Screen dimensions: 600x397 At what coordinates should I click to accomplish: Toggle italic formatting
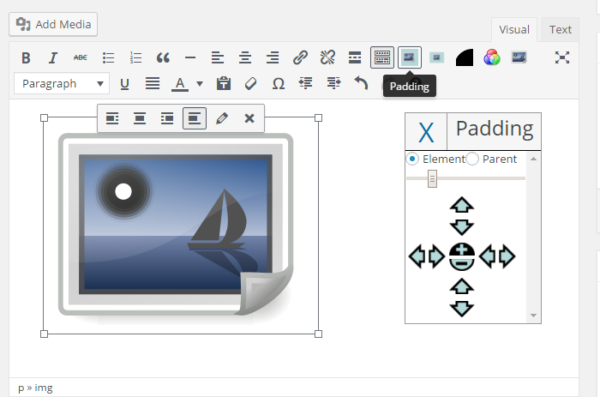53,58
